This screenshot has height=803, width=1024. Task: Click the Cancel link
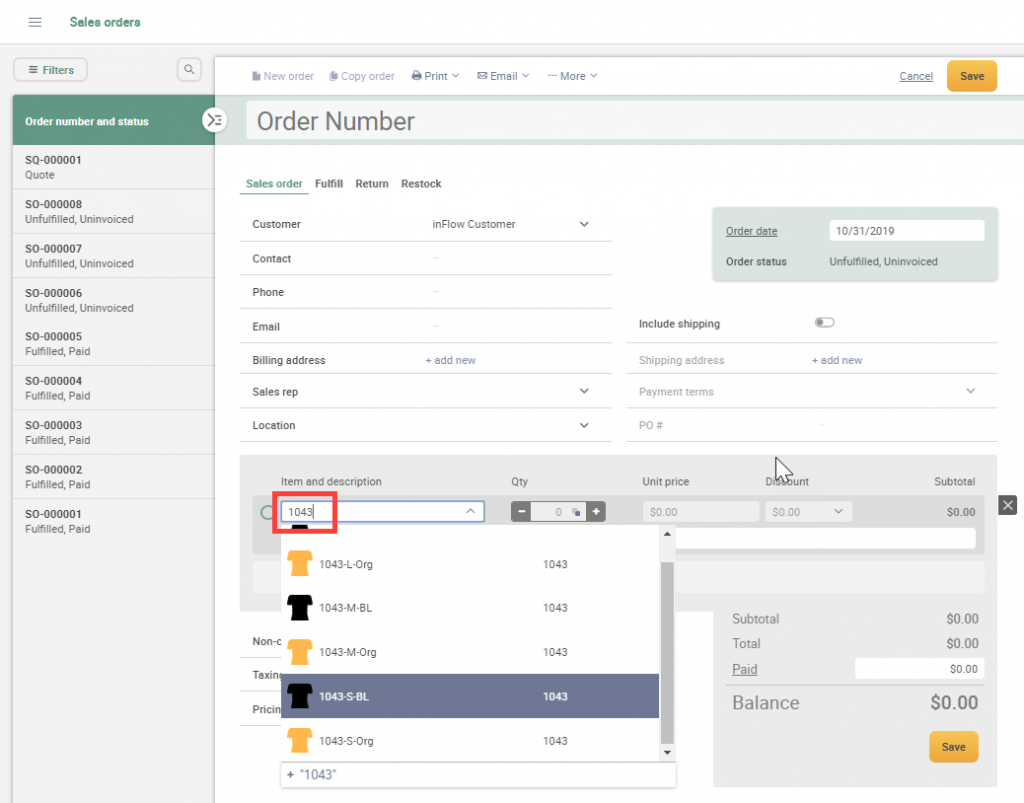(916, 76)
